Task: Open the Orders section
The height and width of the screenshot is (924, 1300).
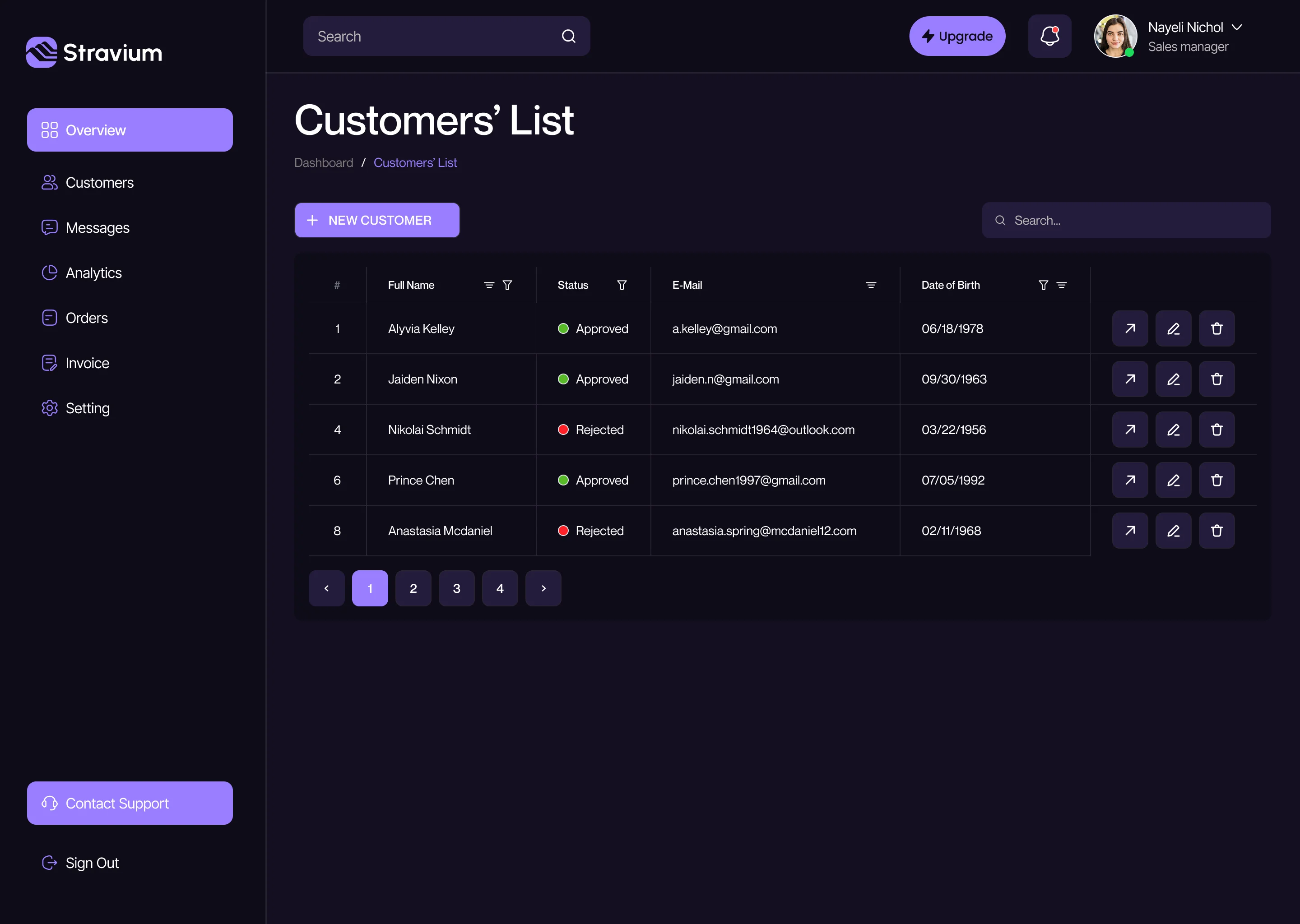Action: click(x=87, y=318)
